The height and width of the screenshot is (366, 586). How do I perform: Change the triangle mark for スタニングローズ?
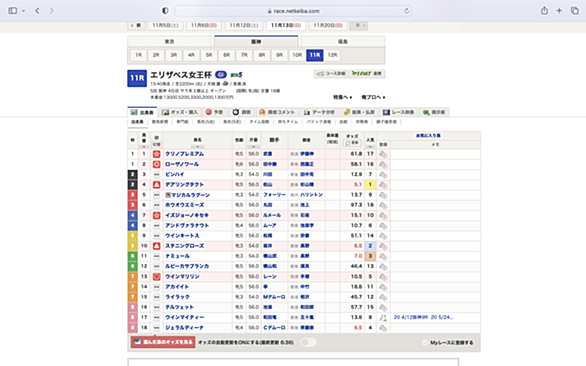point(157,246)
